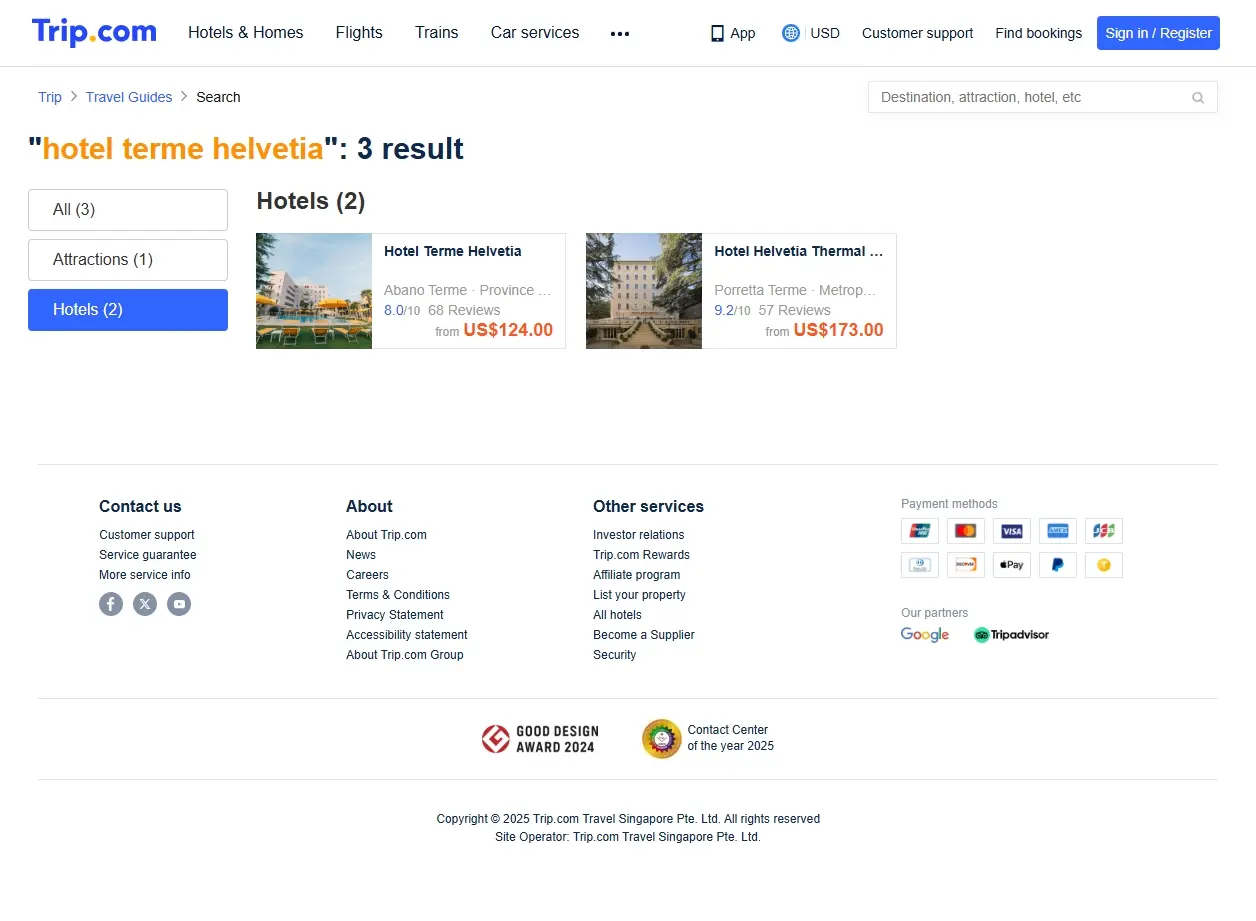
Task: Open the Become a Supplier link
Action: tap(644, 635)
